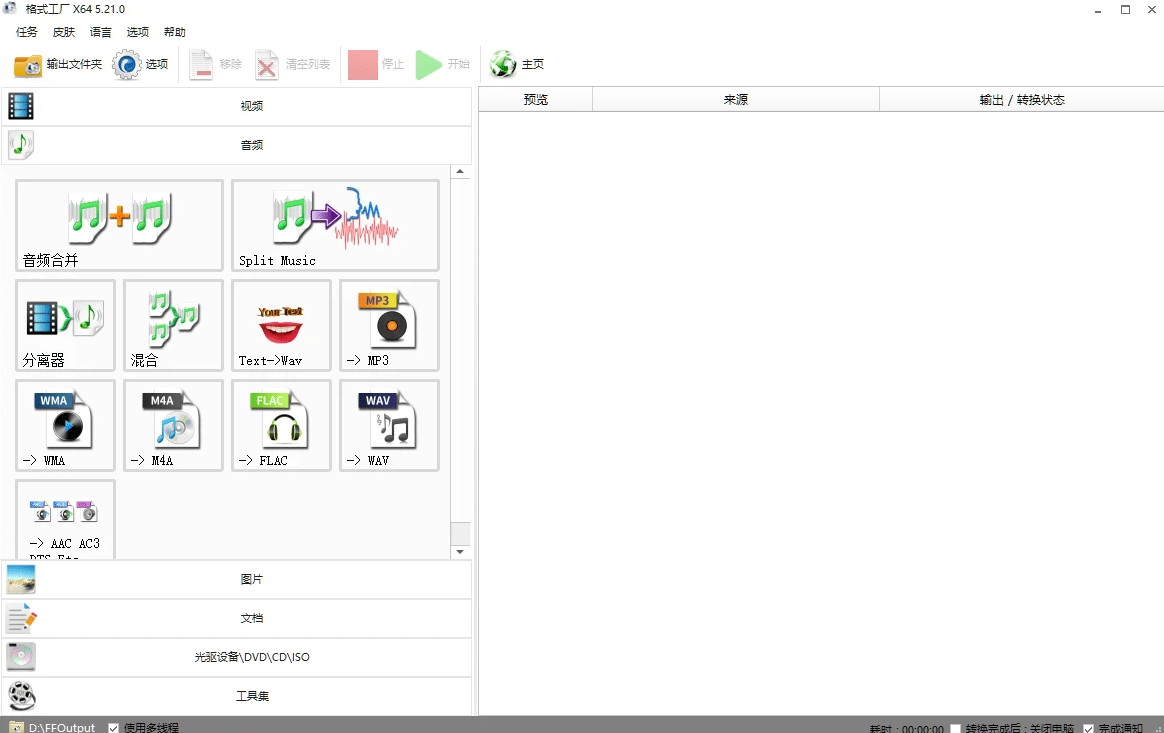Expand the 图片 picture category

(237, 579)
